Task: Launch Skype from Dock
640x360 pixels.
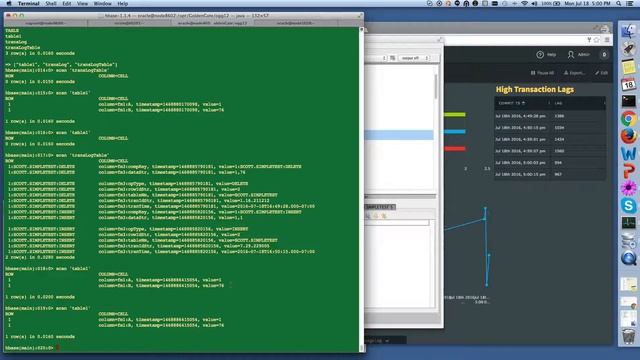Action: [x=629, y=205]
